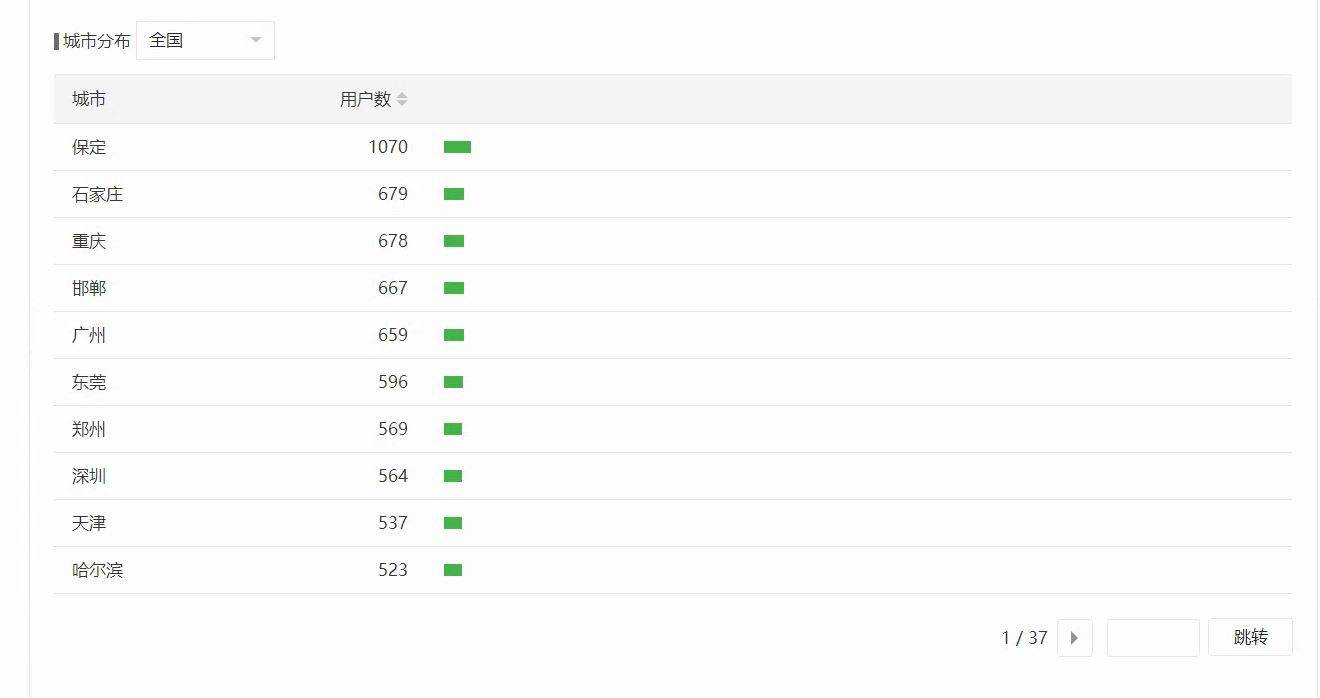Click the 1 / 37 page indicator
The width and height of the screenshot is (1320, 698).
1024,638
